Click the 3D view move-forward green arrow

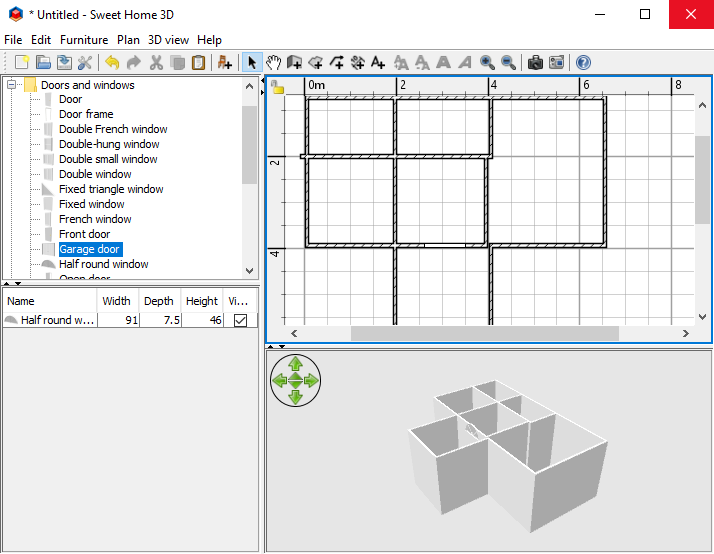[x=296, y=364]
